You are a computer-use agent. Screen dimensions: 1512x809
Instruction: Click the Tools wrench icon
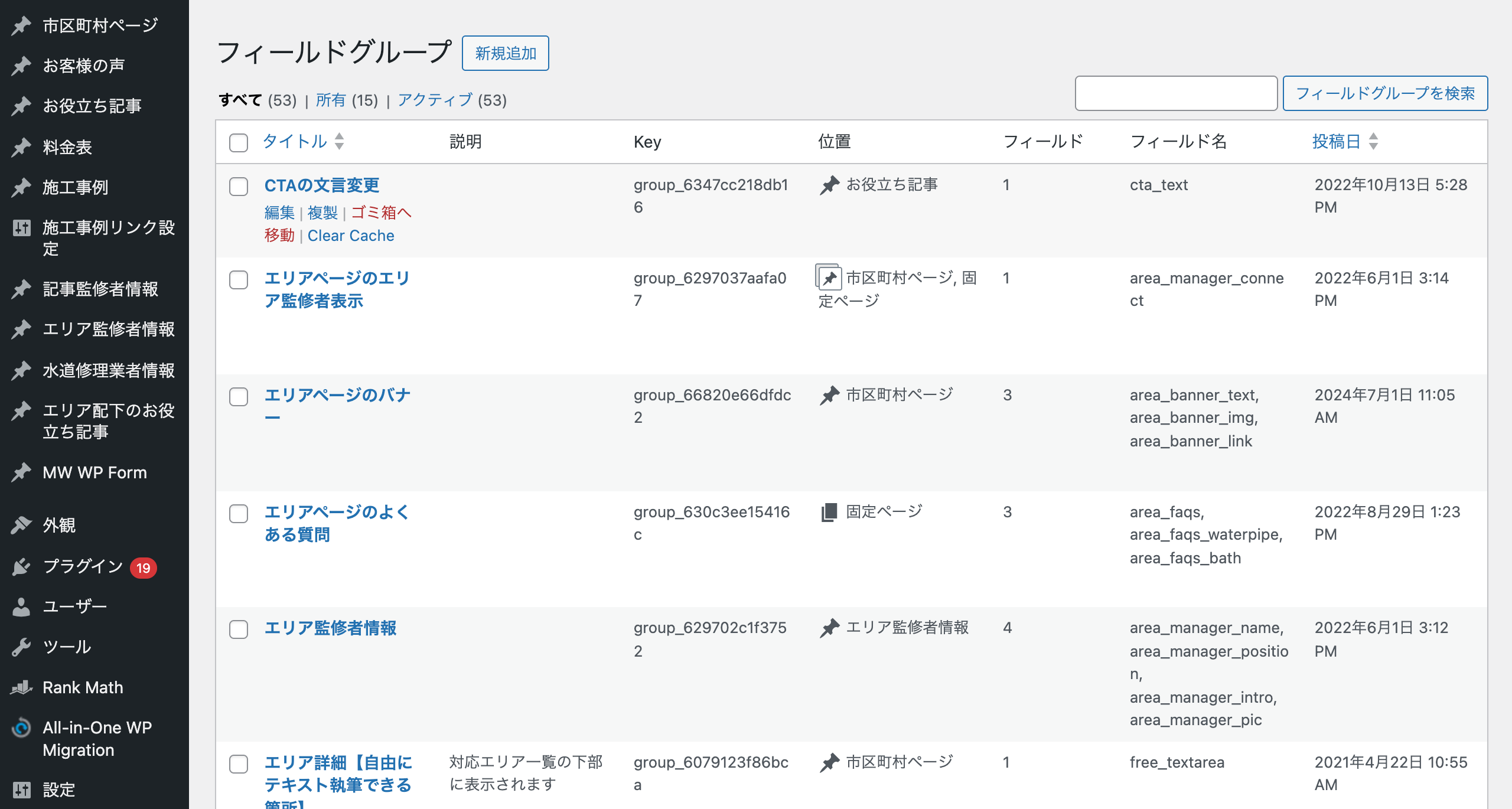tap(21, 647)
